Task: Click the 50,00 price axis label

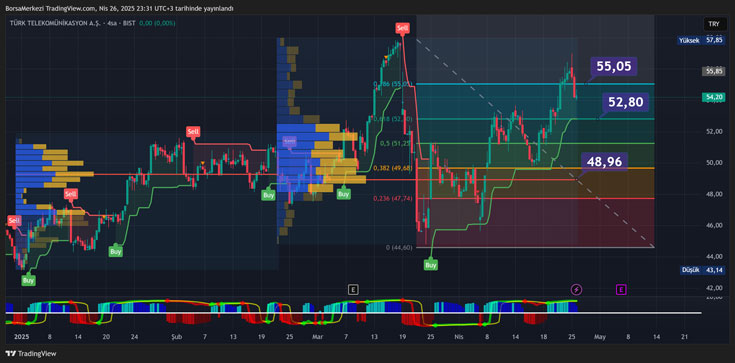Action: (713, 163)
